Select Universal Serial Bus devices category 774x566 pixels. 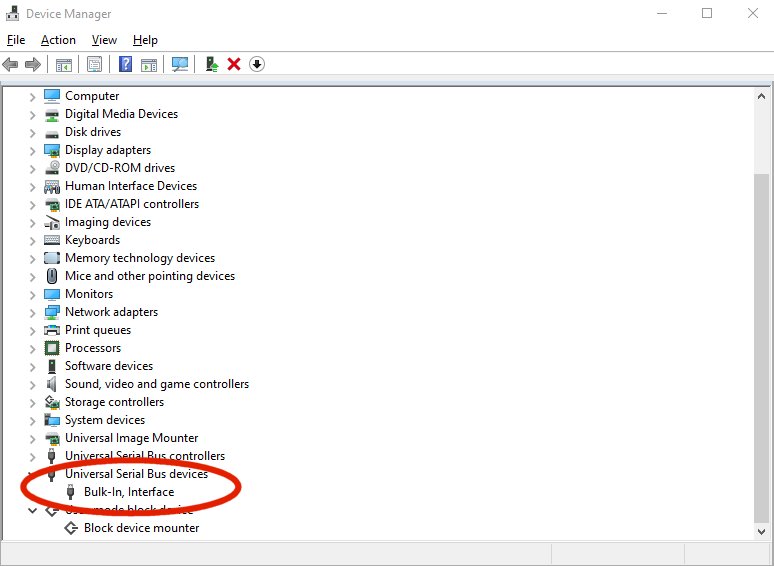click(136, 474)
